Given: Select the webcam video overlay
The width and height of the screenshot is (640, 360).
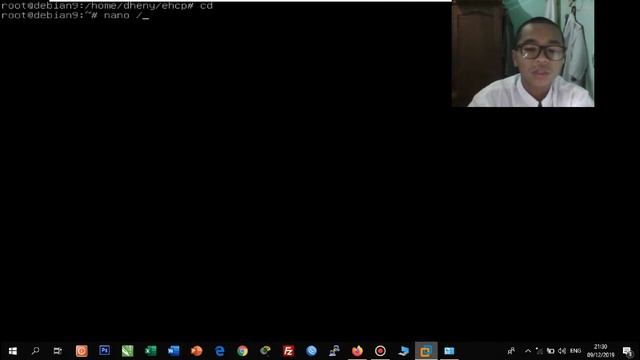Looking at the screenshot, I should tap(523, 53).
